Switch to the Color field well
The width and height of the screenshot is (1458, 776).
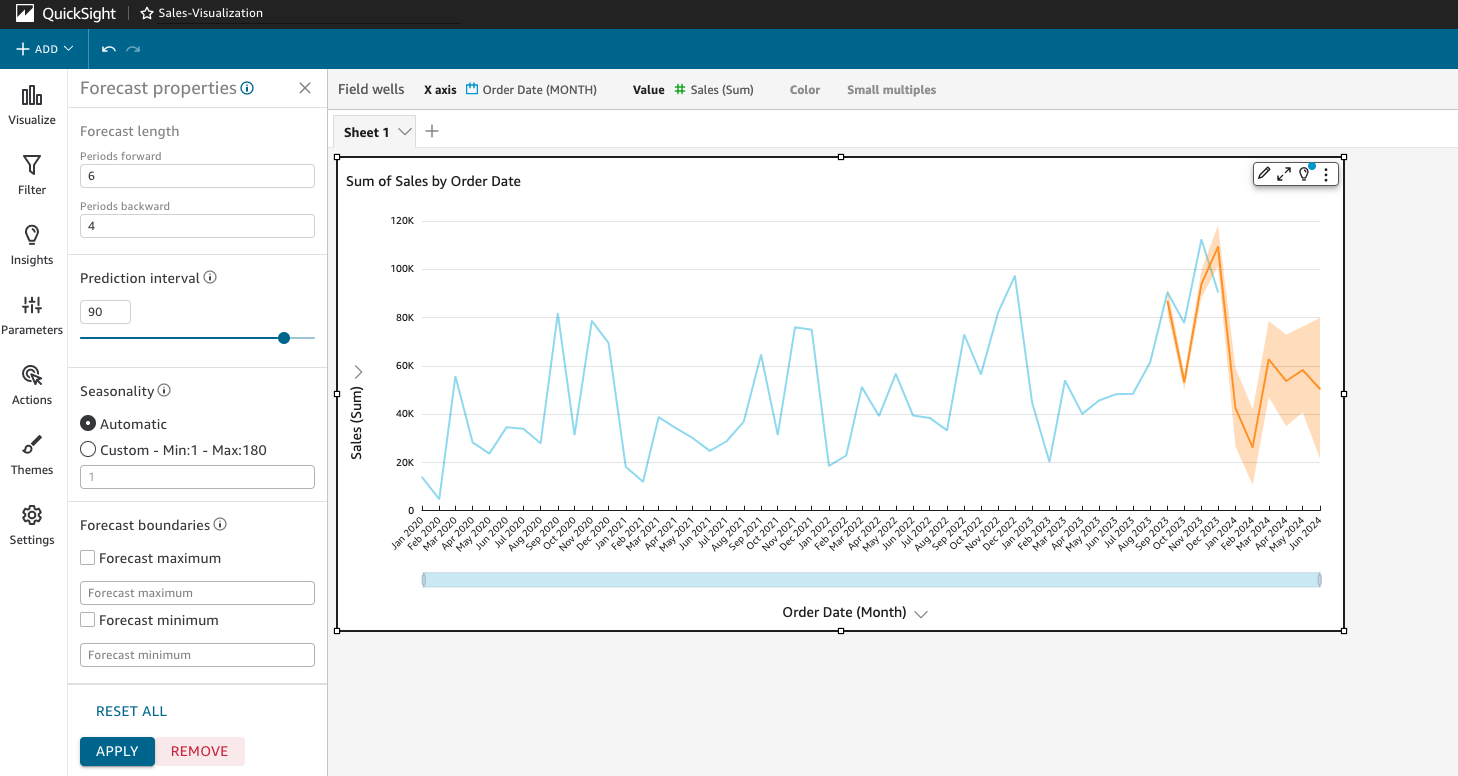[804, 89]
